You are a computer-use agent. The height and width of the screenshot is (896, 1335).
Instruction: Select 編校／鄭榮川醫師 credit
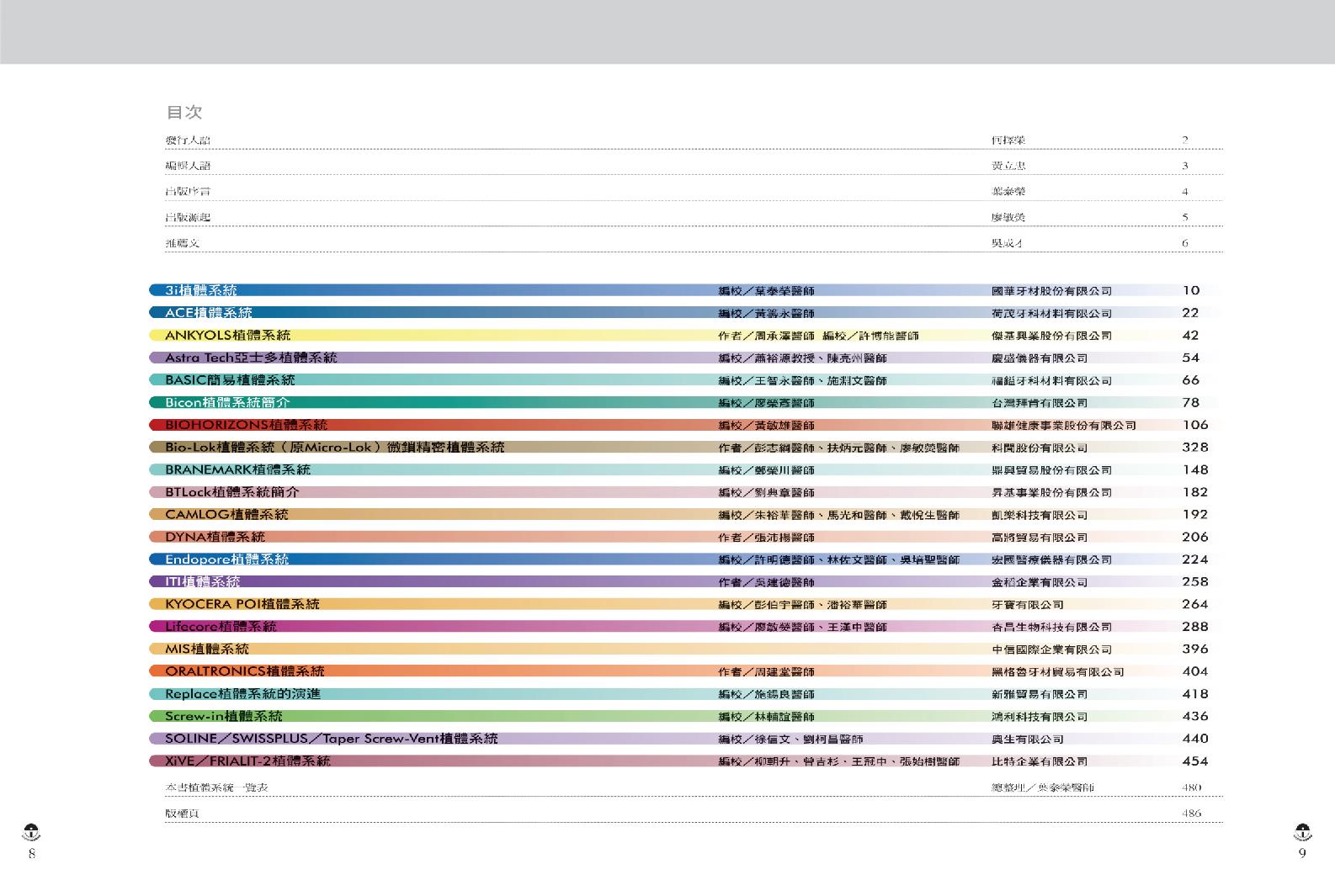click(x=766, y=470)
